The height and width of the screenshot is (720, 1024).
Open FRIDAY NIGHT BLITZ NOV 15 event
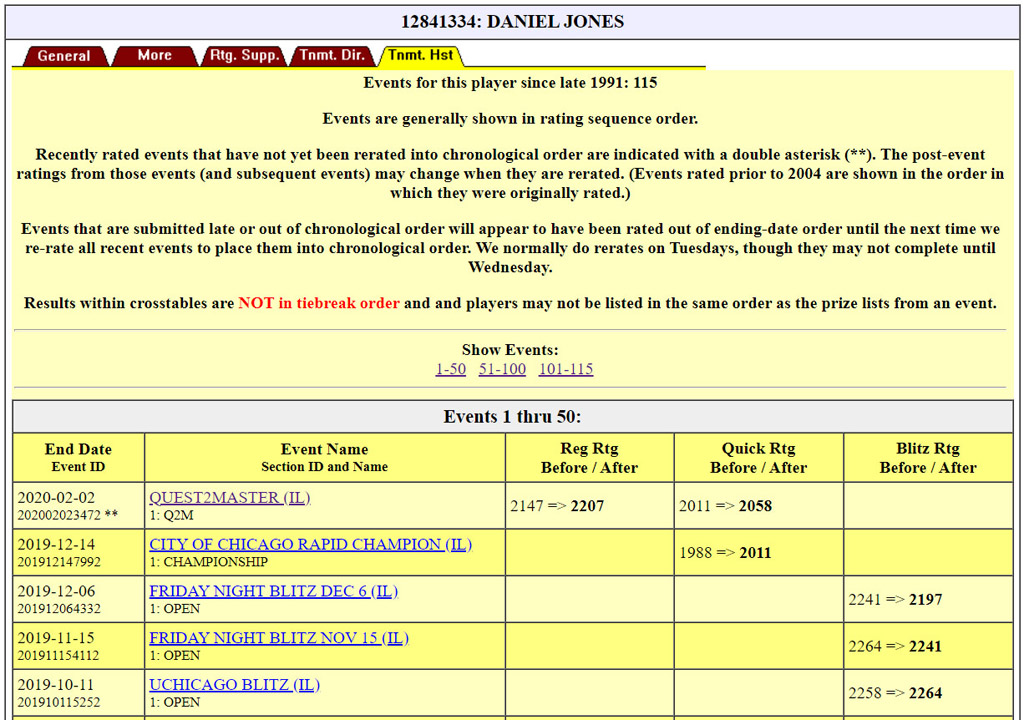(279, 638)
